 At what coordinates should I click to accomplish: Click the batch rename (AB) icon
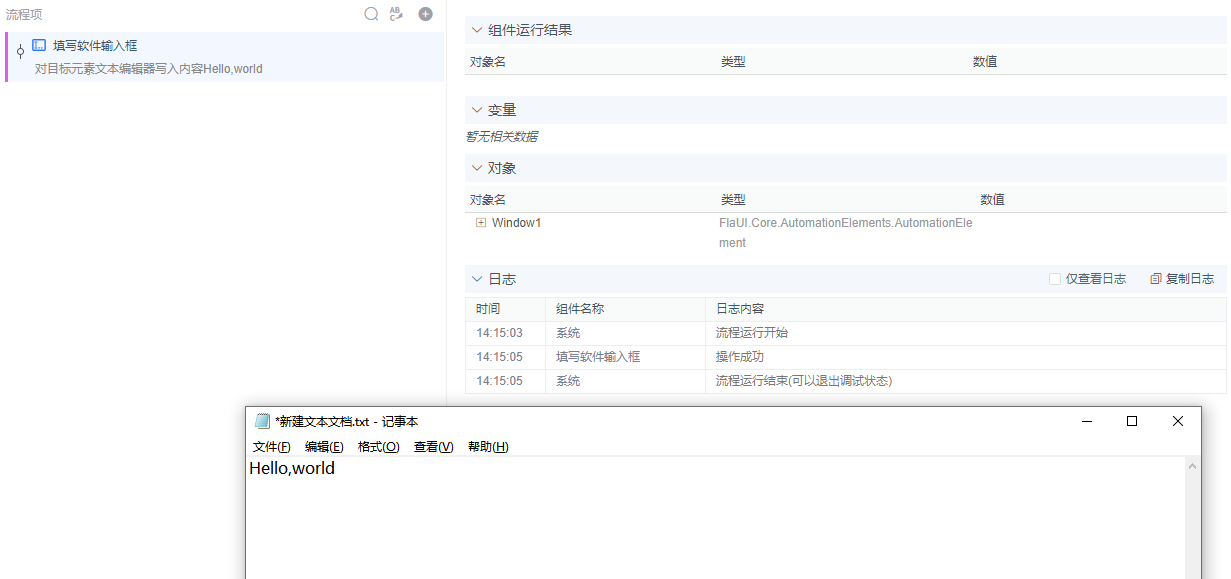click(395, 14)
